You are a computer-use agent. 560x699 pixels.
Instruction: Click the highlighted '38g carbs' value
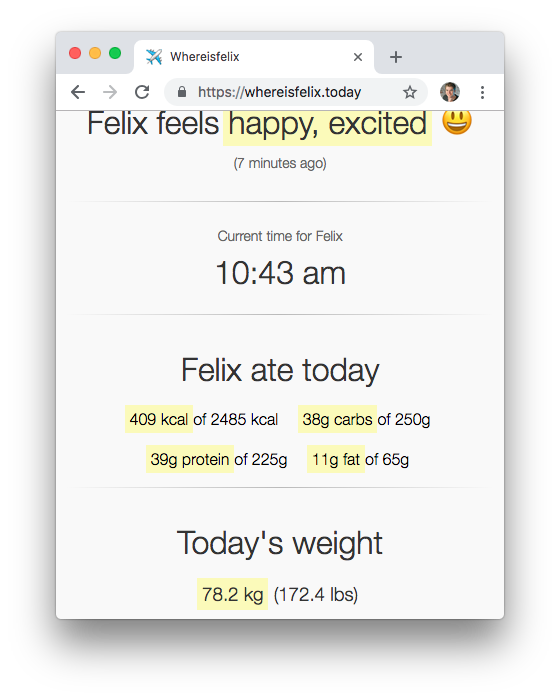pos(338,419)
